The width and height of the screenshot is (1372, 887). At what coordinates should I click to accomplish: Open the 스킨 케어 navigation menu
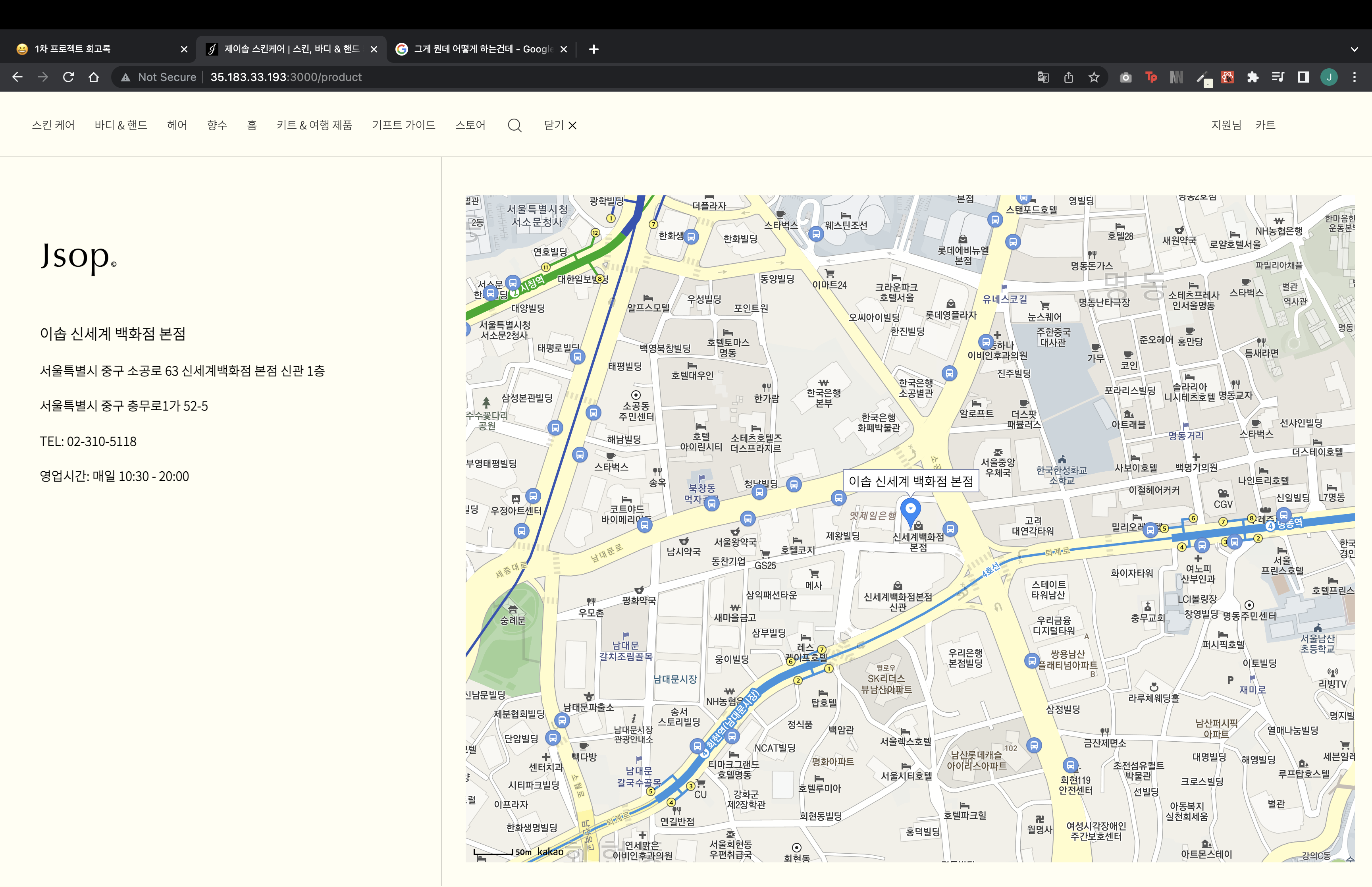[54, 125]
